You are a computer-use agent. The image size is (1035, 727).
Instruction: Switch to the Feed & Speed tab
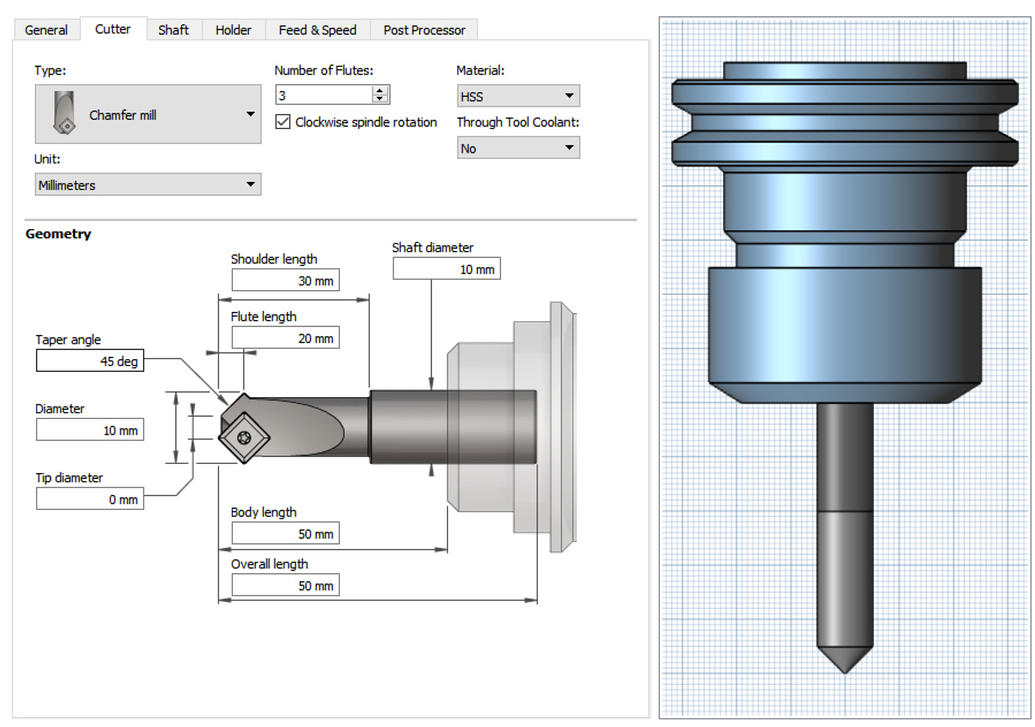coord(317,29)
